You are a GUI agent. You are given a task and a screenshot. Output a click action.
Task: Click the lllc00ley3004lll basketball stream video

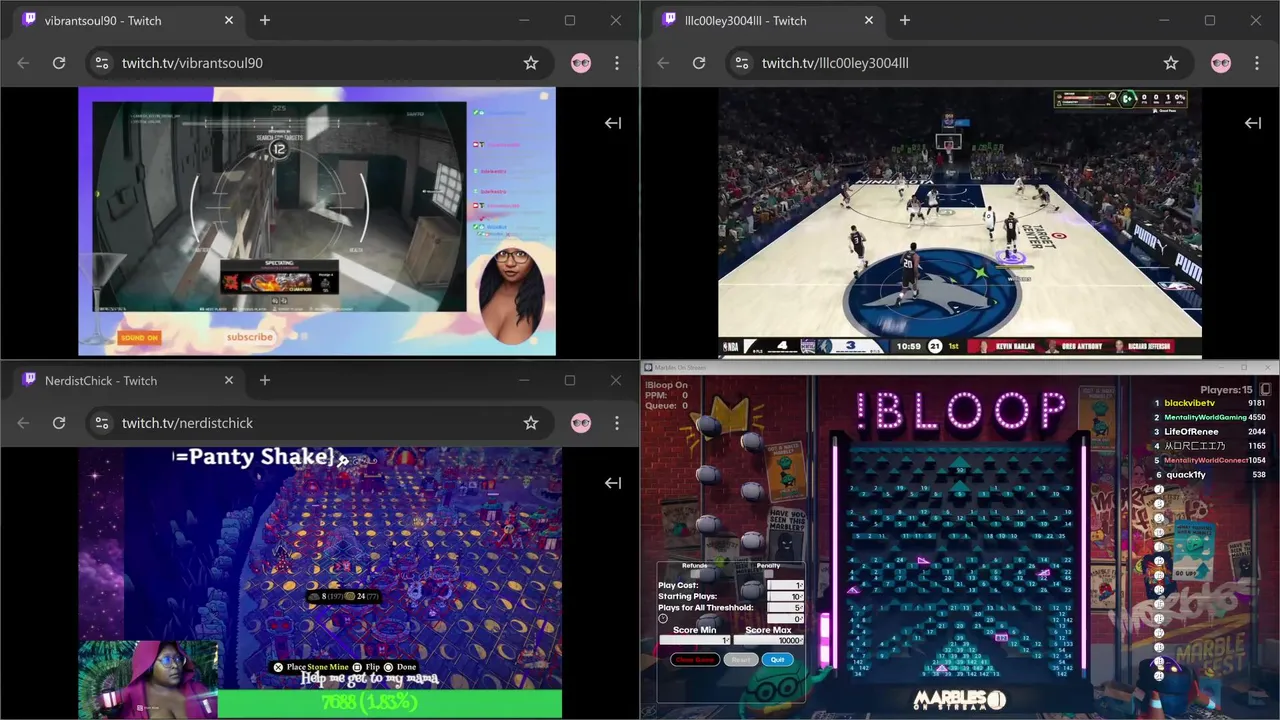point(960,222)
